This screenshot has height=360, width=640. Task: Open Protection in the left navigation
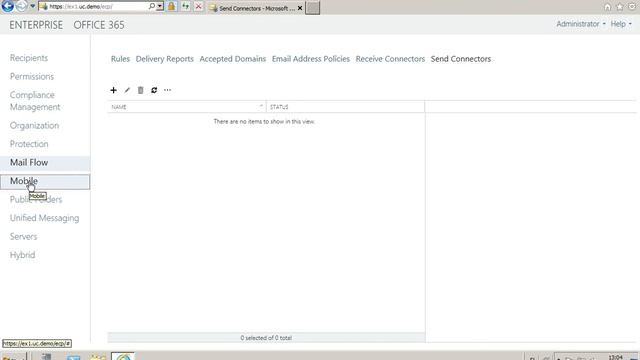point(29,144)
